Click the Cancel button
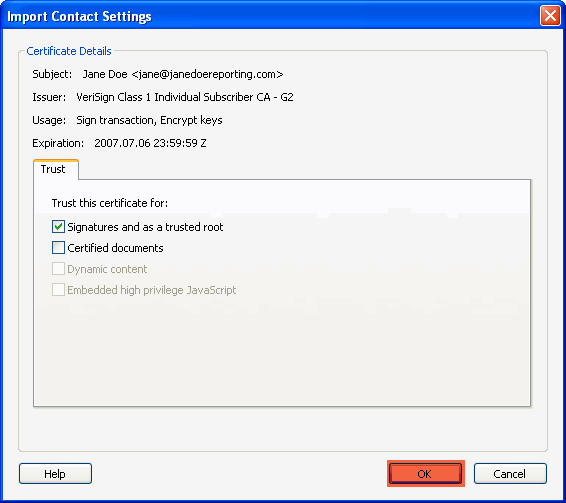 510,473
